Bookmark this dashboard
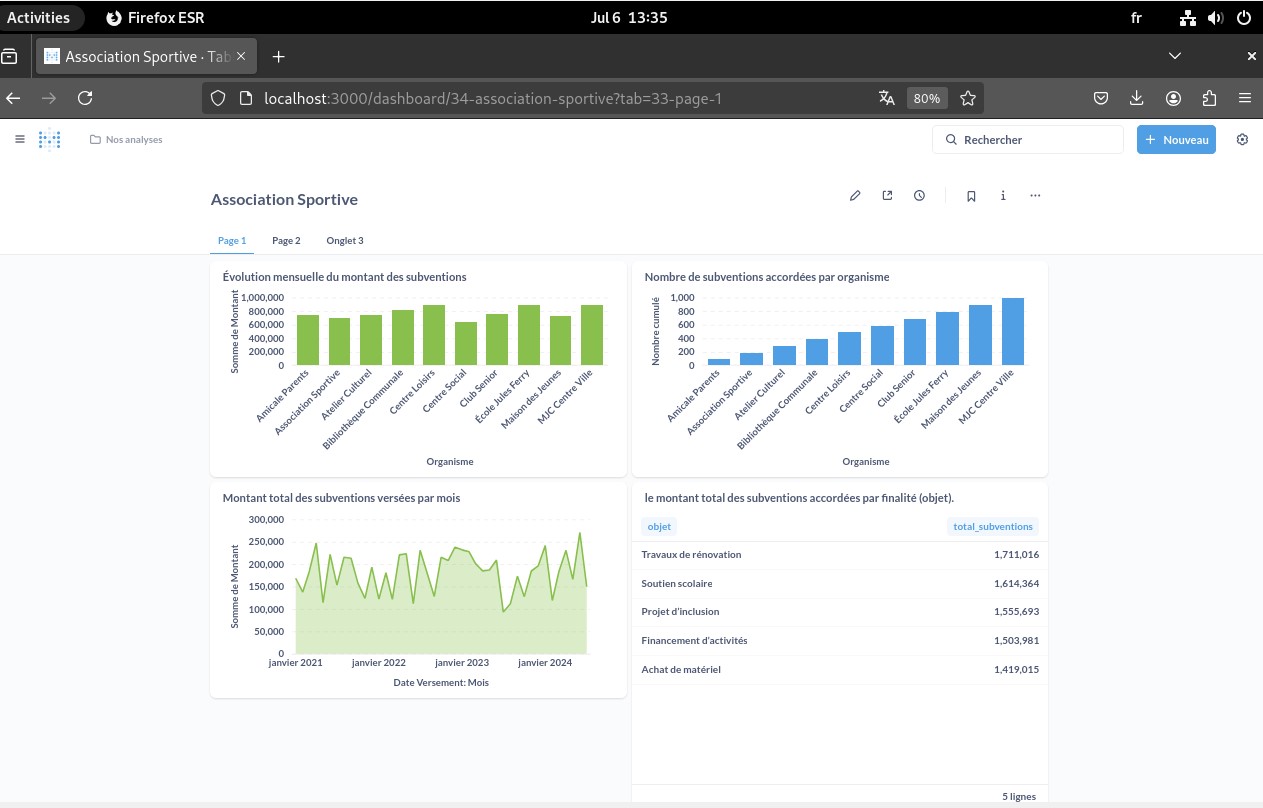The width and height of the screenshot is (1263, 808). click(971, 196)
